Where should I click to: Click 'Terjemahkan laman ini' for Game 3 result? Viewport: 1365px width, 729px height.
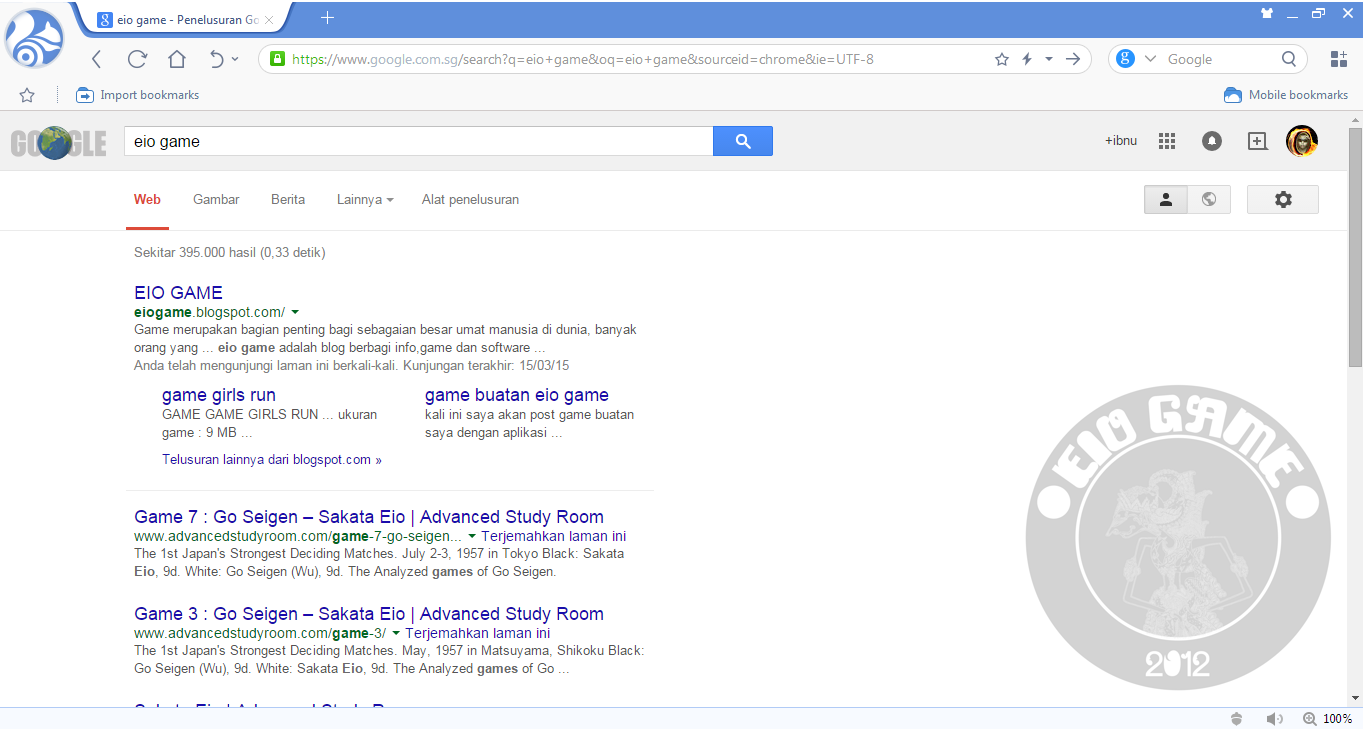coord(478,634)
